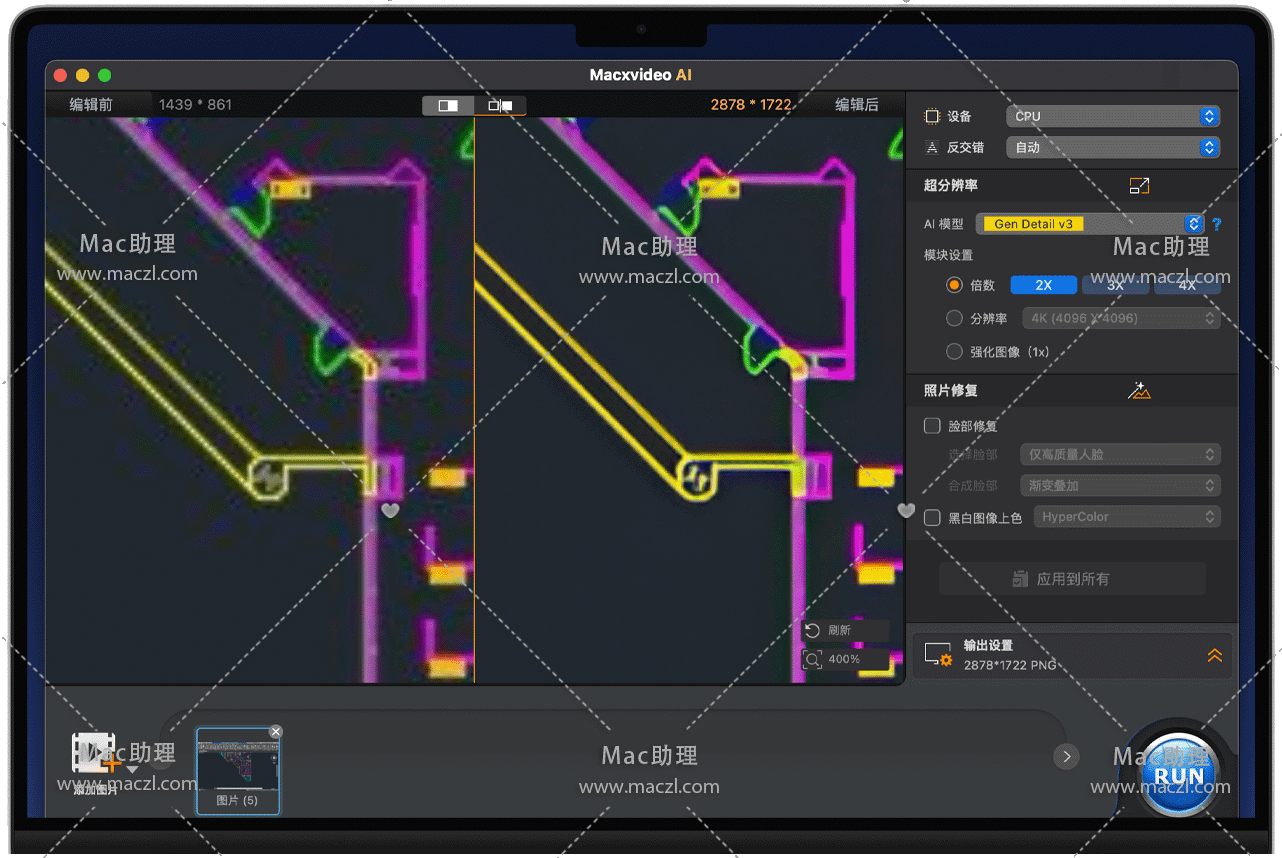
Task: Enable black-and-white colorize (黑白图像上色) checkbox
Action: coord(932,518)
